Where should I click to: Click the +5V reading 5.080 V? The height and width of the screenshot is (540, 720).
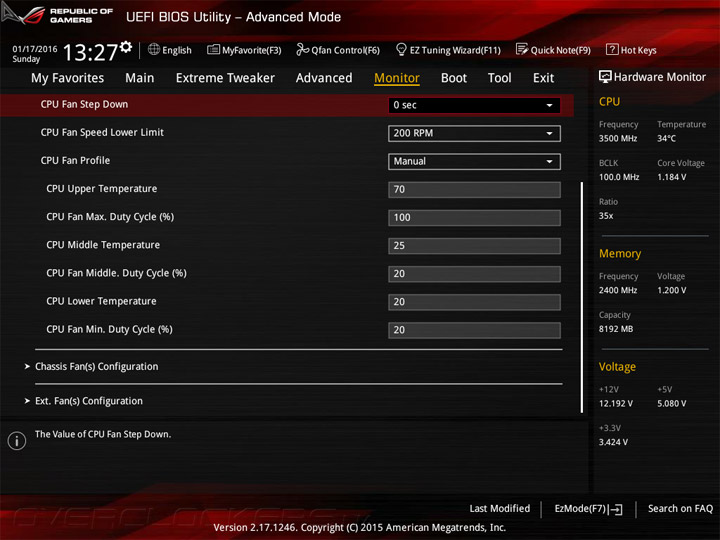point(671,403)
